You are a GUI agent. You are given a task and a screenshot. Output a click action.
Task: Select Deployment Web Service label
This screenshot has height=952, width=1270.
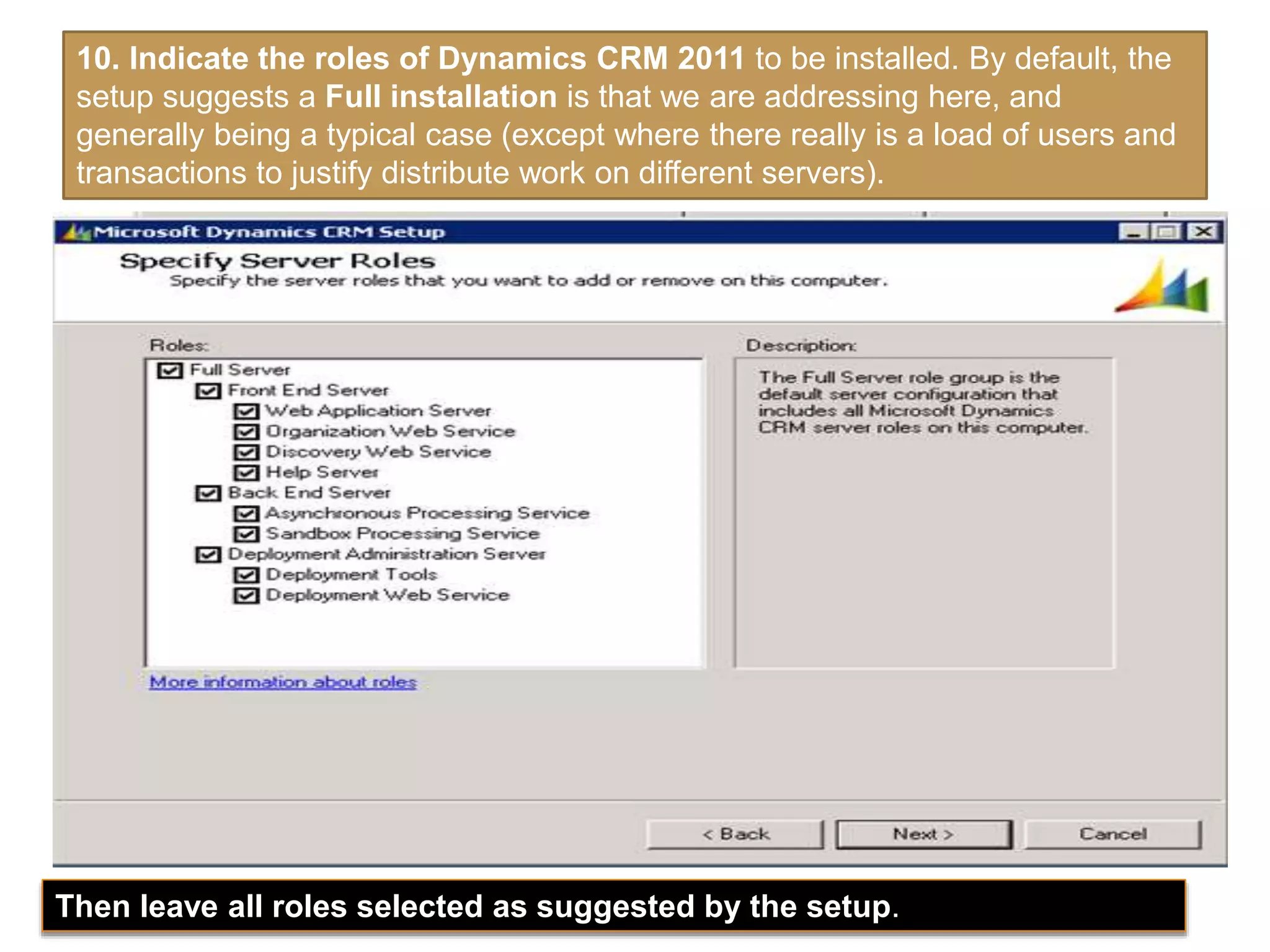388,595
